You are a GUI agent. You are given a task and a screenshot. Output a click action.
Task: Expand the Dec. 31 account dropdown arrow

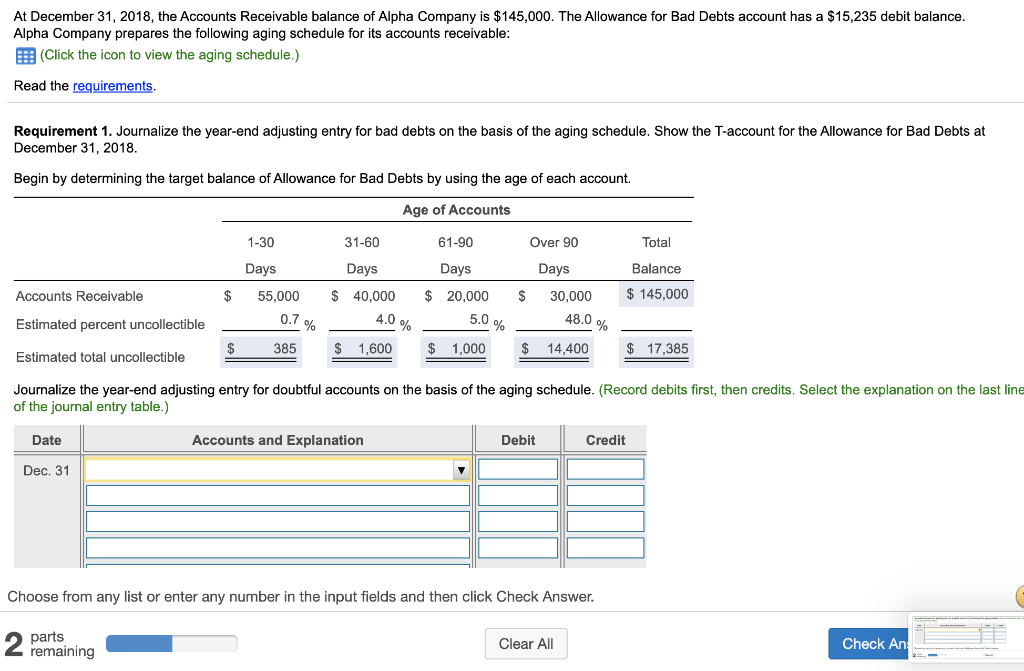(x=462, y=470)
